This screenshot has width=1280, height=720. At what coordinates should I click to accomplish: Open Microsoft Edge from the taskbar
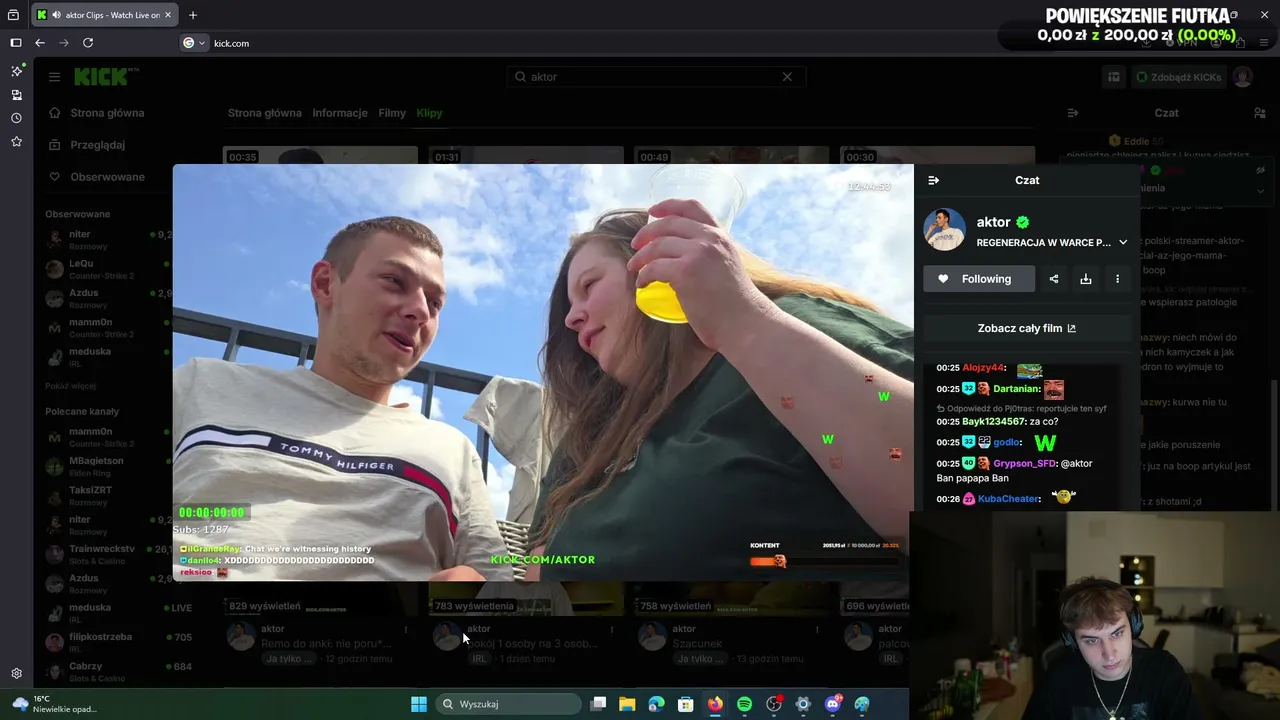coord(656,704)
